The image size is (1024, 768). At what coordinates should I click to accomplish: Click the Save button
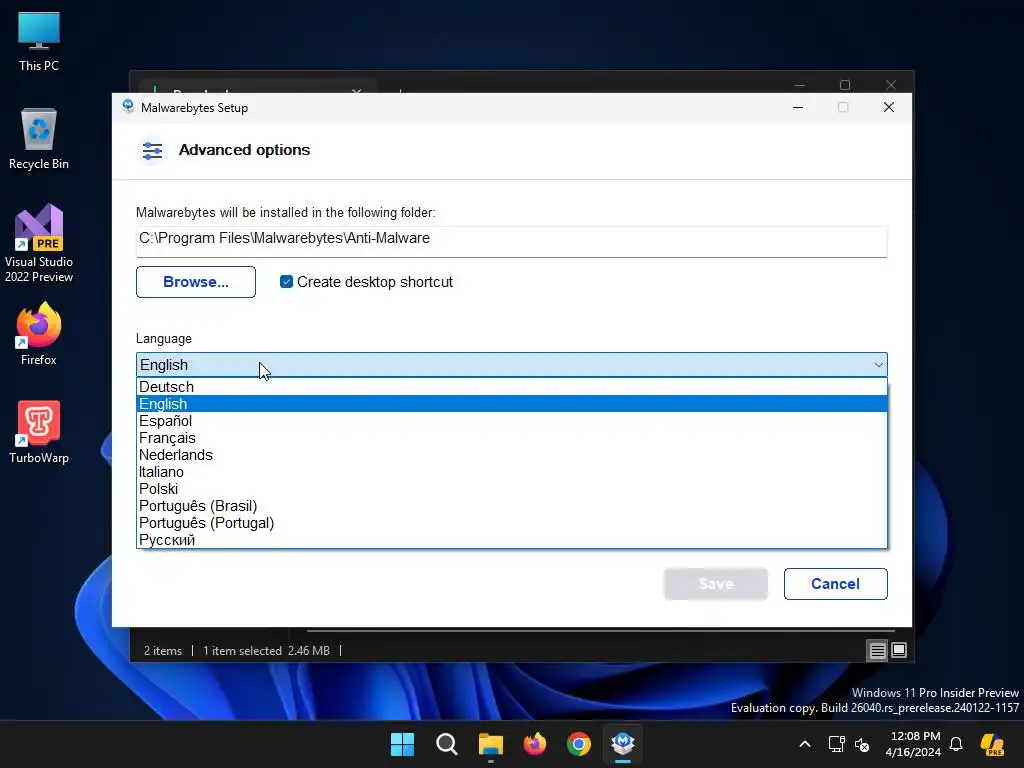click(x=716, y=584)
